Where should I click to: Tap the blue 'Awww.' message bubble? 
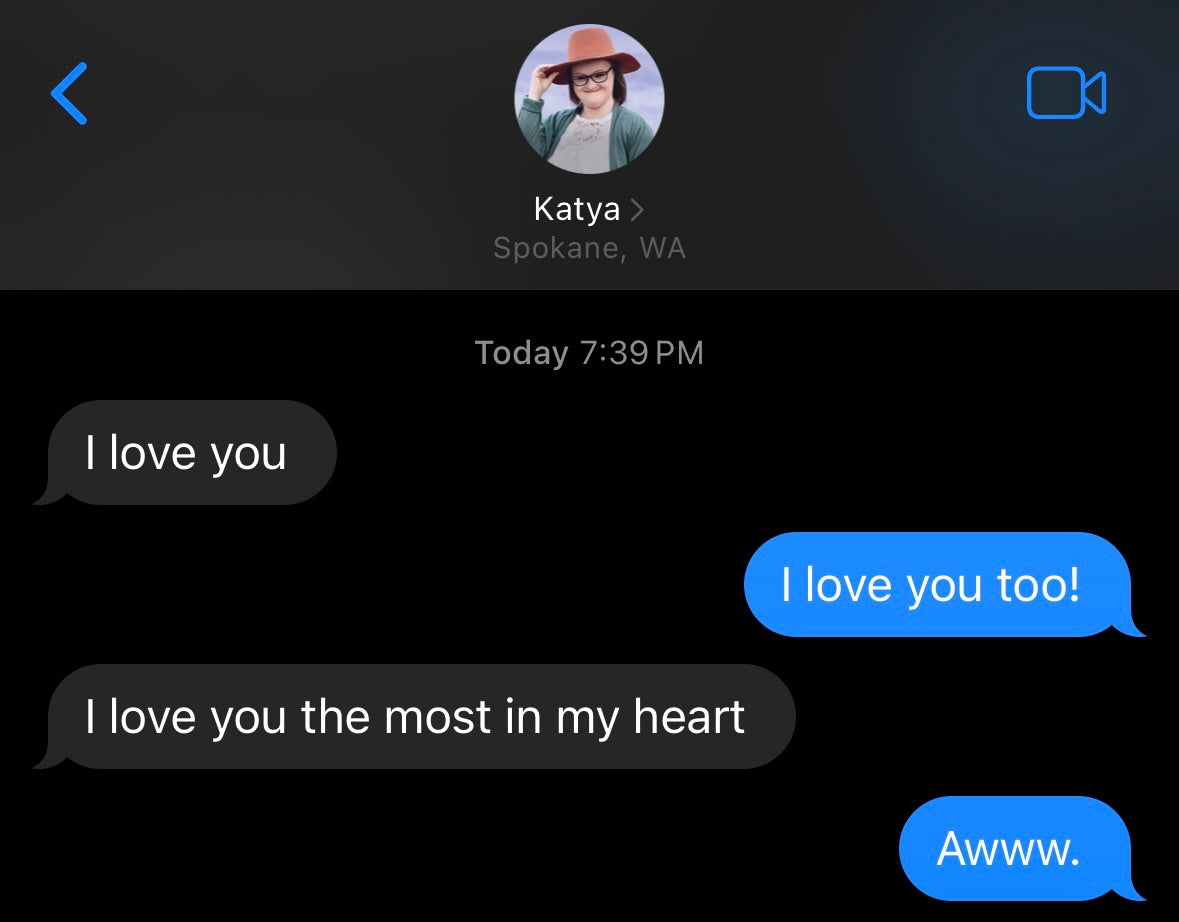[x=1021, y=848]
